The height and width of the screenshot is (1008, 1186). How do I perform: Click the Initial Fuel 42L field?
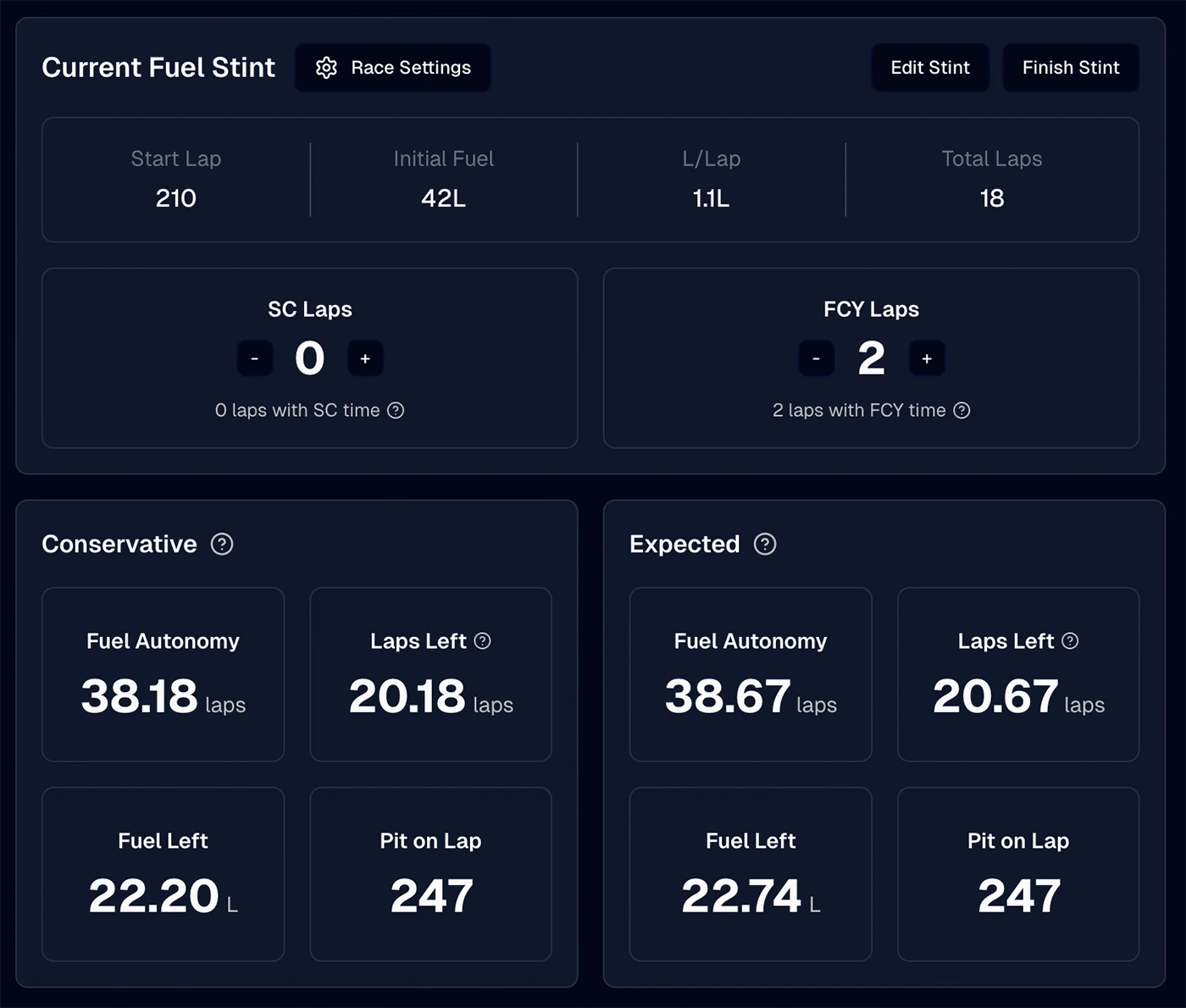(x=443, y=198)
